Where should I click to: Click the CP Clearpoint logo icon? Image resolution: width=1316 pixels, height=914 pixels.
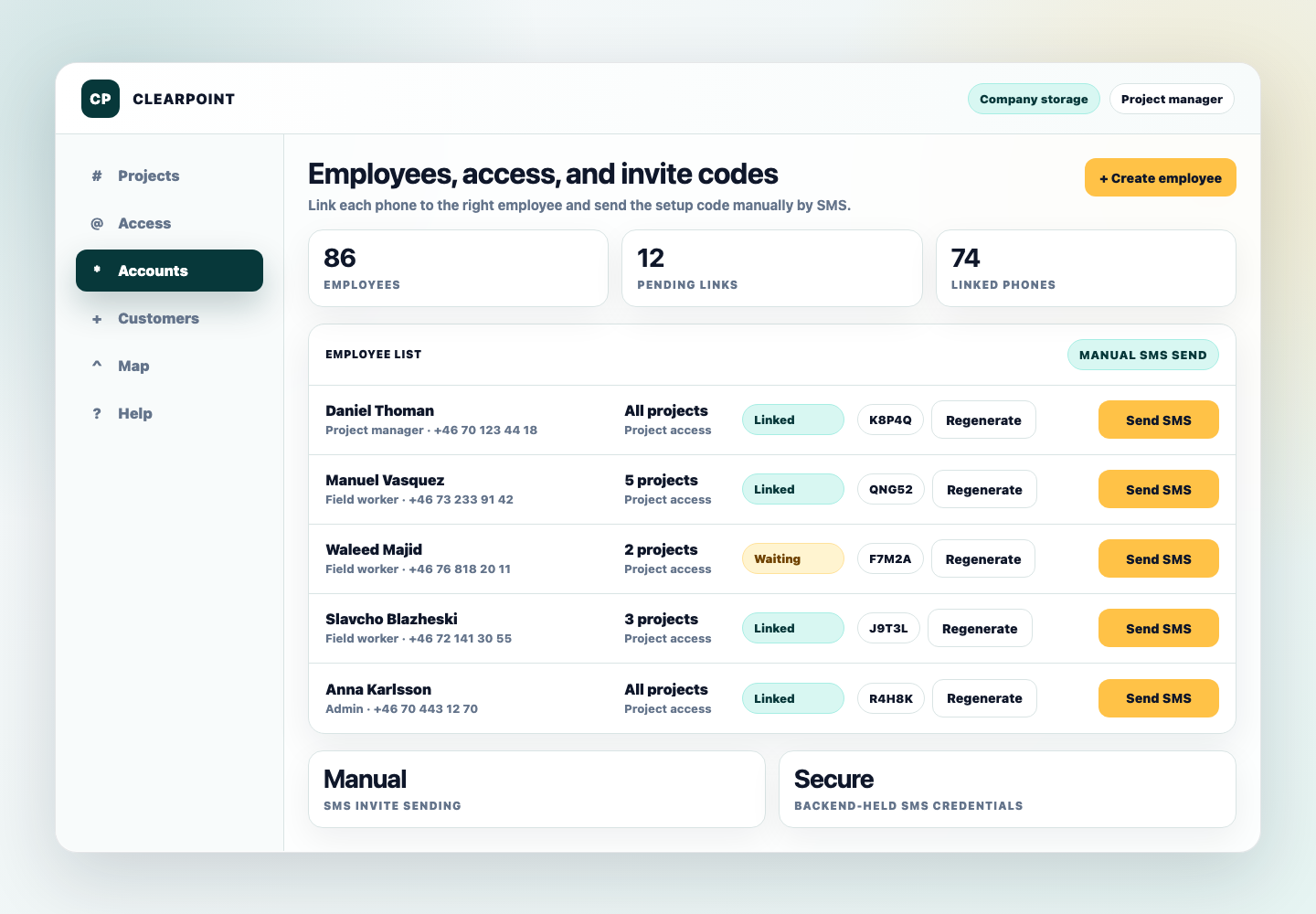click(101, 99)
